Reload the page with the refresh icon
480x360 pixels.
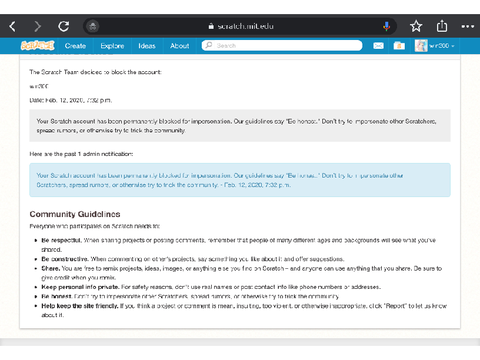click(63, 26)
